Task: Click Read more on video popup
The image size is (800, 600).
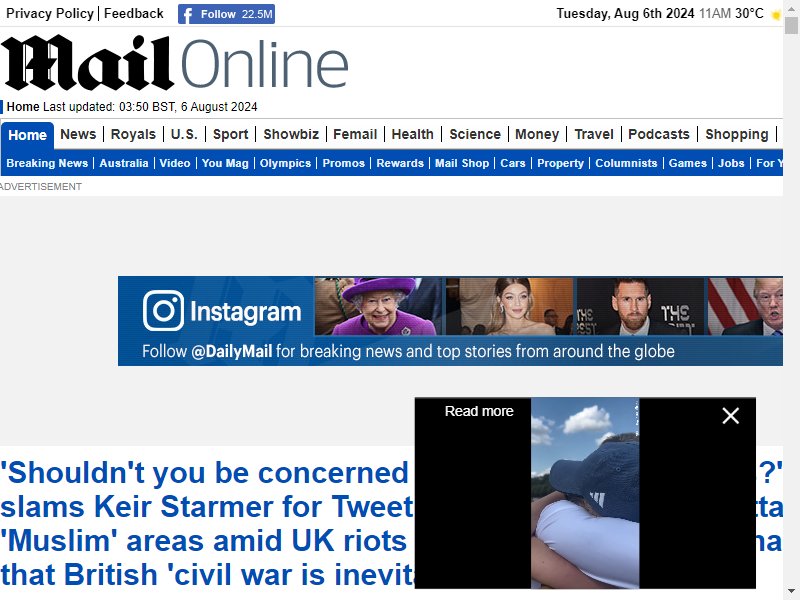Action: tap(479, 411)
